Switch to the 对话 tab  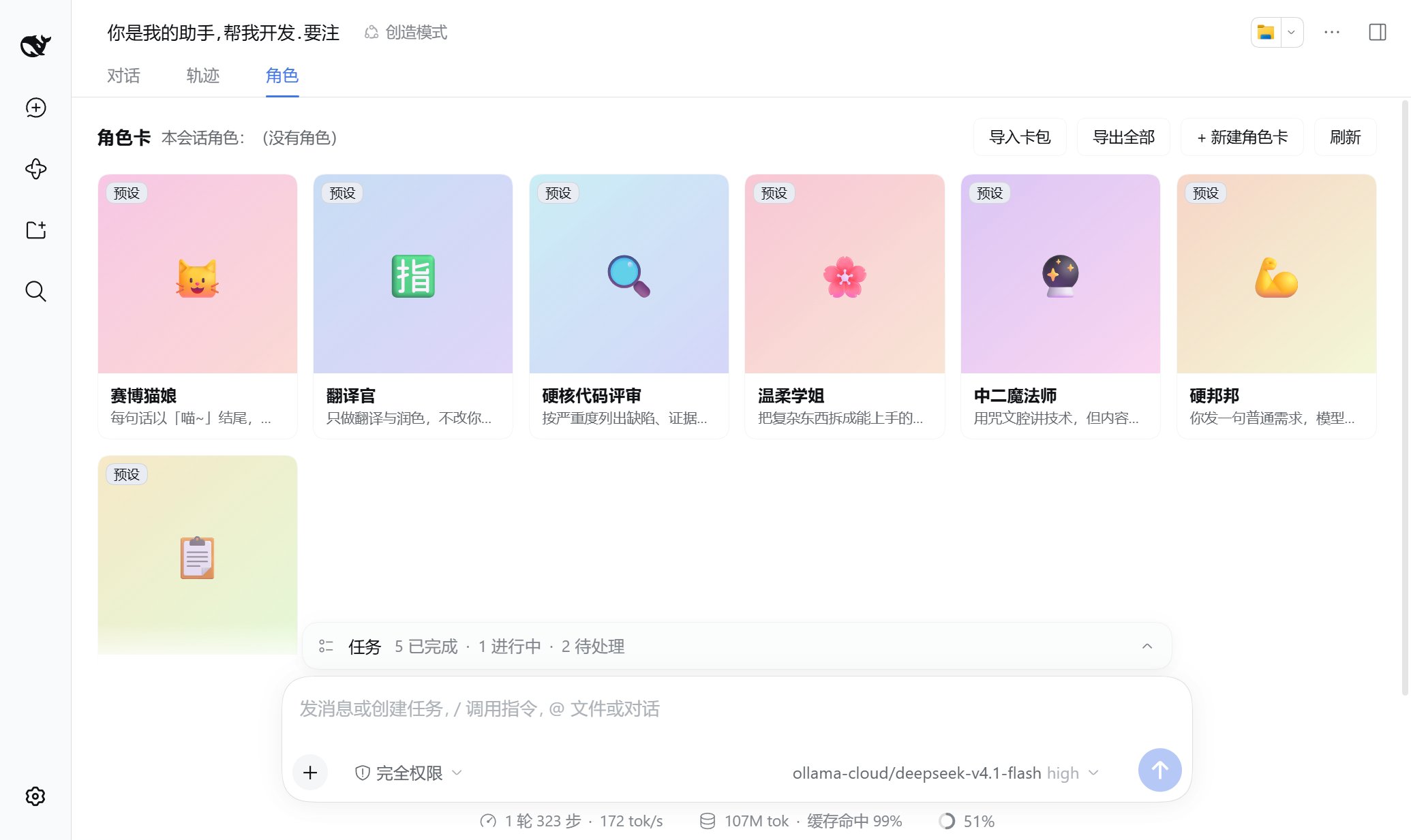pos(123,76)
